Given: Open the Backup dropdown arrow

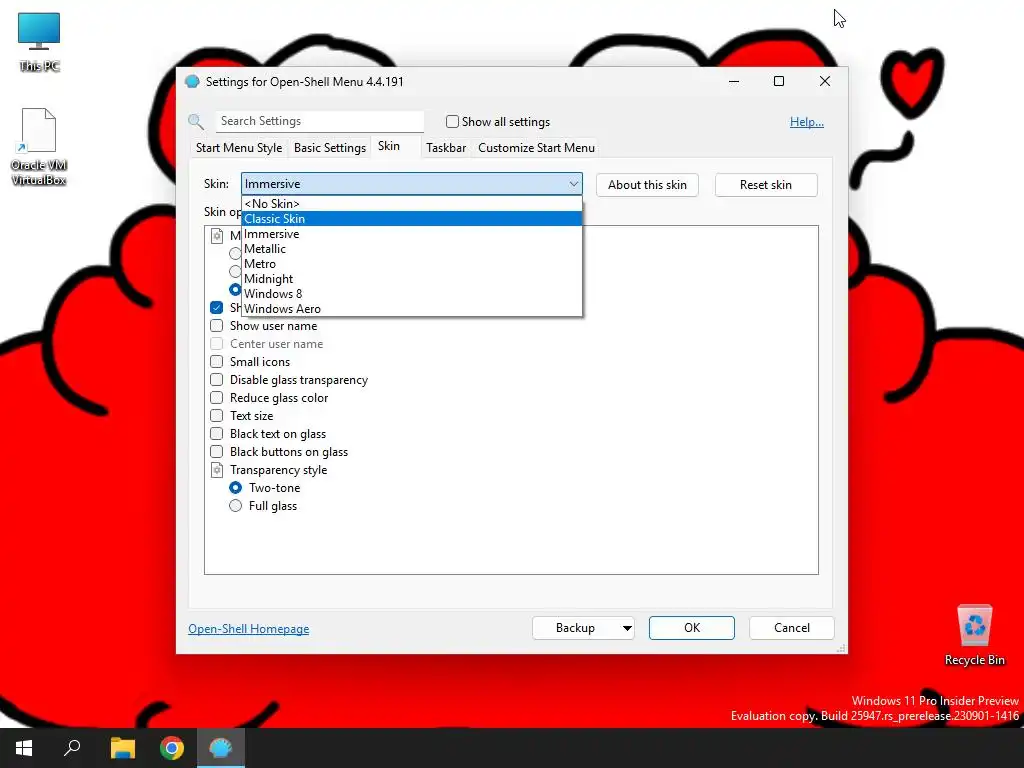Looking at the screenshot, I should coord(627,628).
